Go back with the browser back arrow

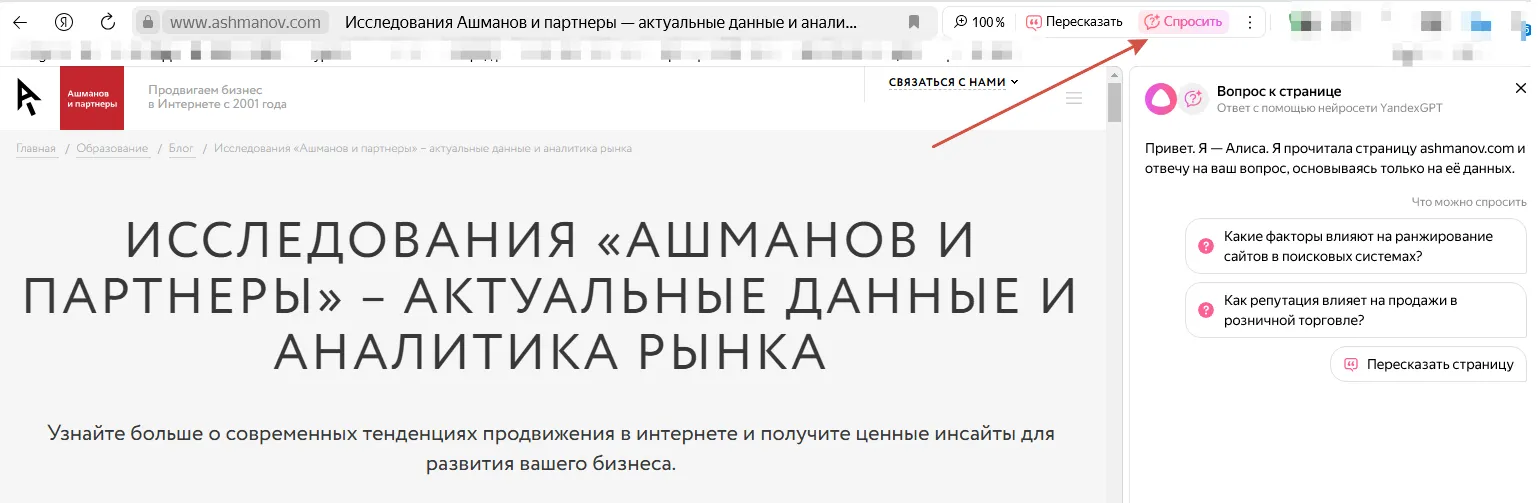tap(19, 22)
